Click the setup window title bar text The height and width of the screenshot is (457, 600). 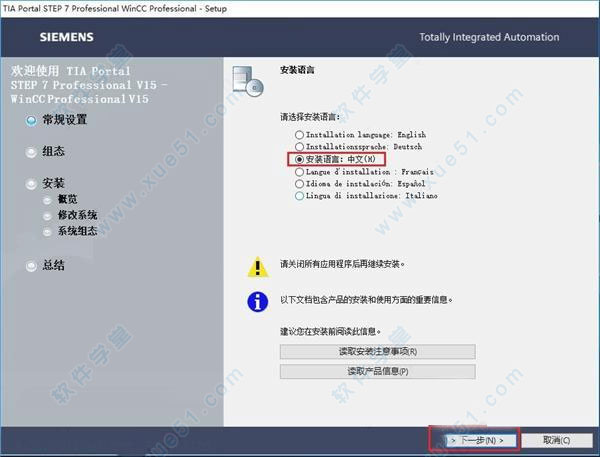[x=115, y=8]
